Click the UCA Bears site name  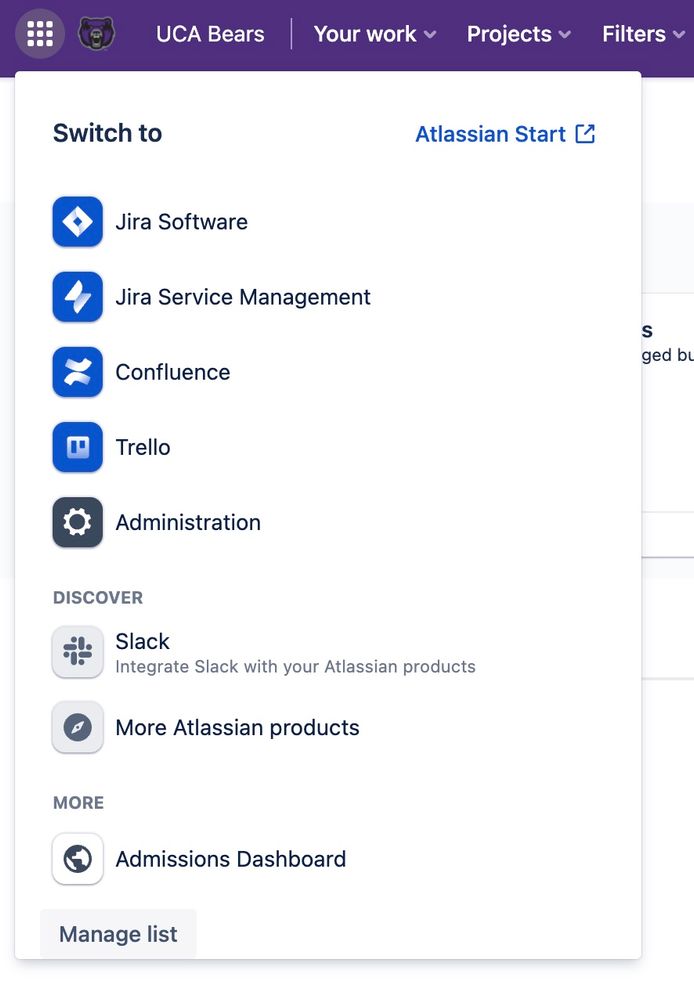(210, 34)
